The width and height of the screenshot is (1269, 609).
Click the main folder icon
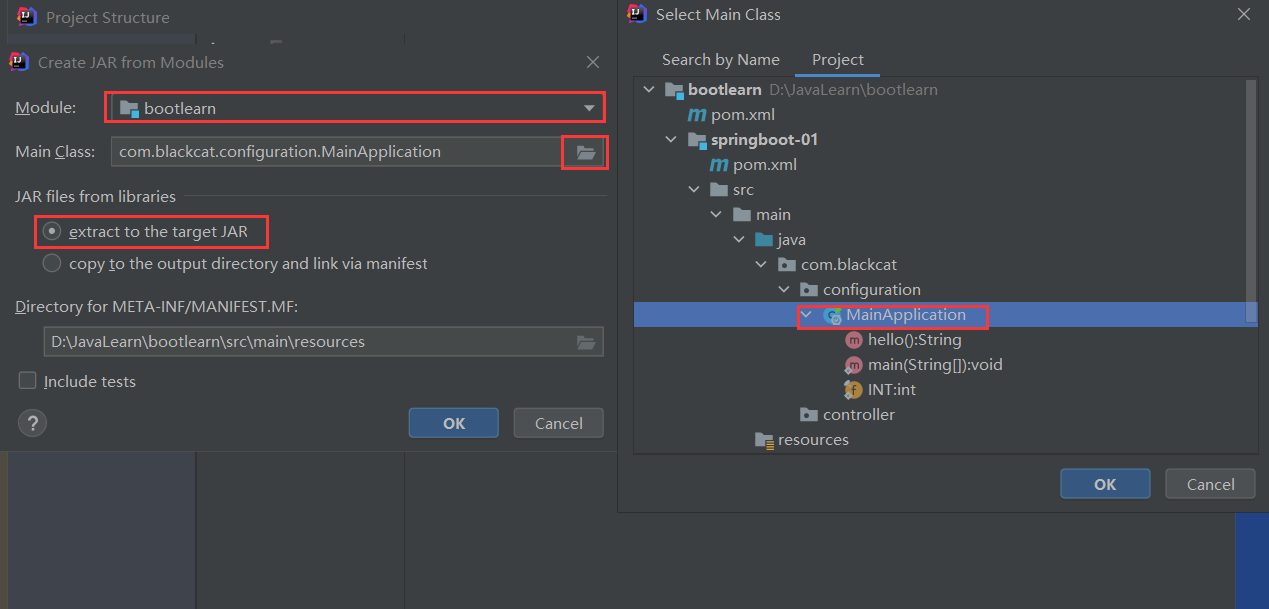[x=741, y=215]
